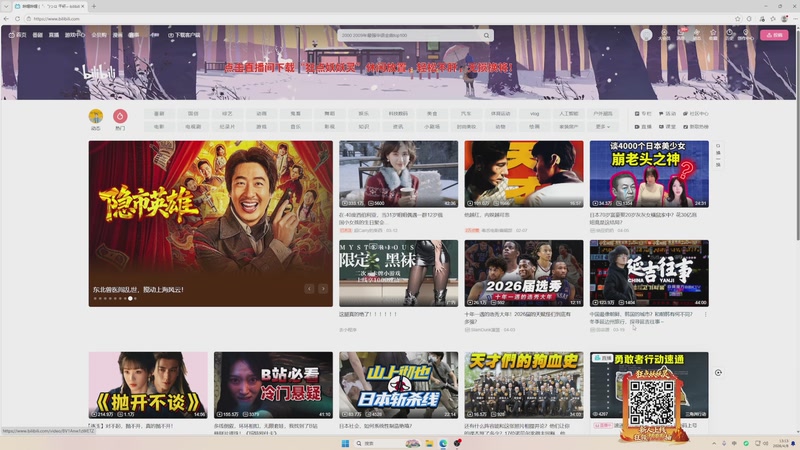This screenshot has width=800, height=450.
Task: Select the vlog category chip
Action: pyautogui.click(x=534, y=113)
